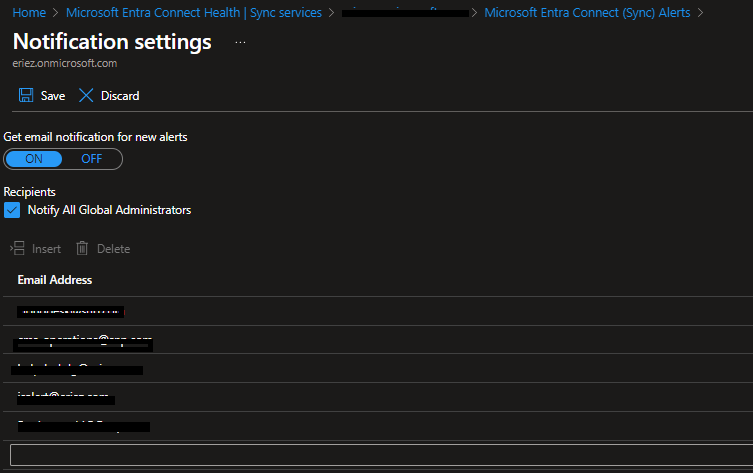Click the Insert row icon
Image resolution: width=753 pixels, height=473 pixels.
[x=17, y=248]
